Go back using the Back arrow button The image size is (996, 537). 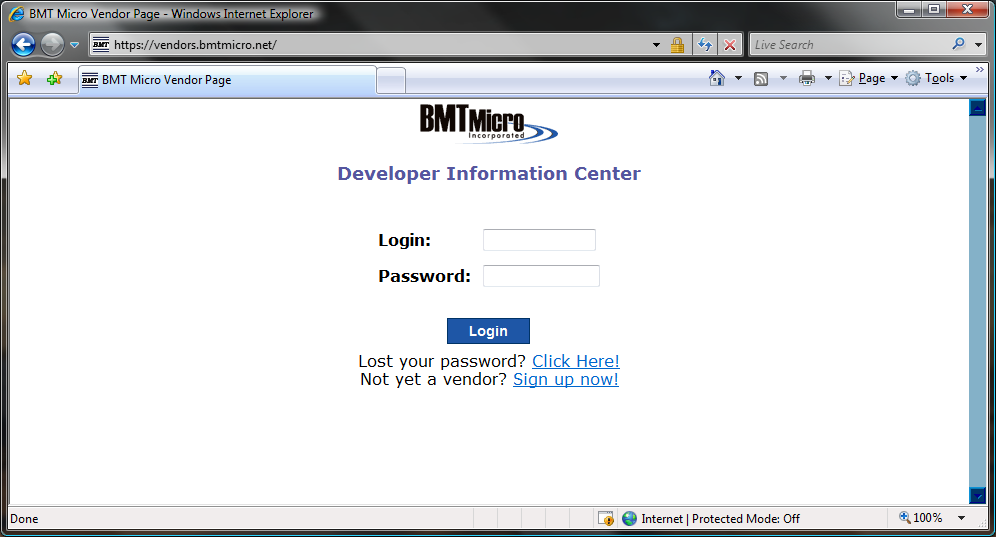[x=24, y=44]
